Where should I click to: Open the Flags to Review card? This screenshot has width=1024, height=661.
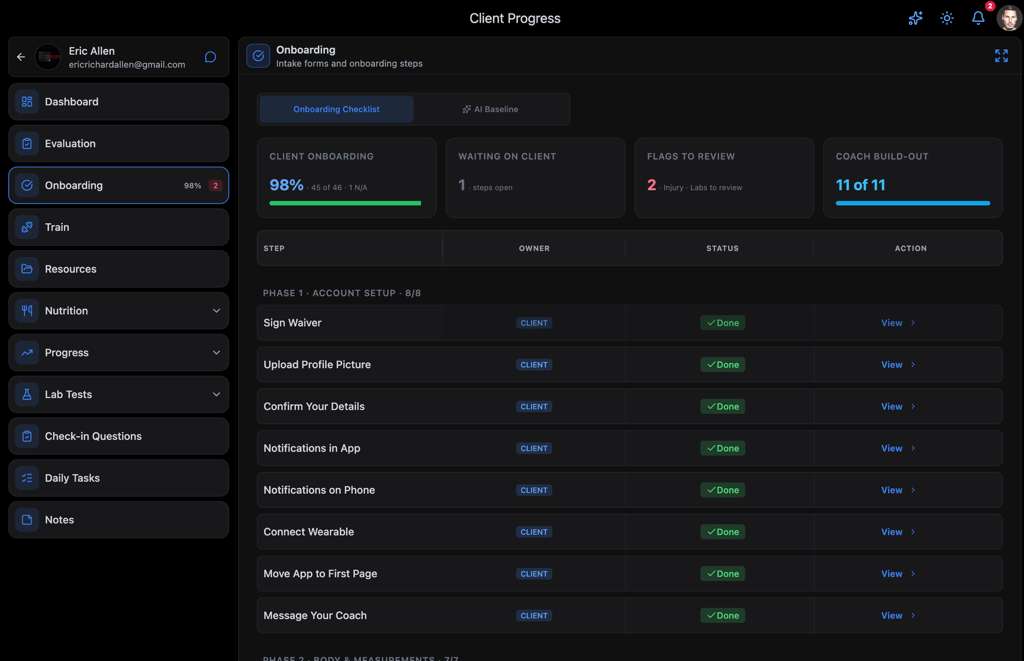click(x=724, y=178)
